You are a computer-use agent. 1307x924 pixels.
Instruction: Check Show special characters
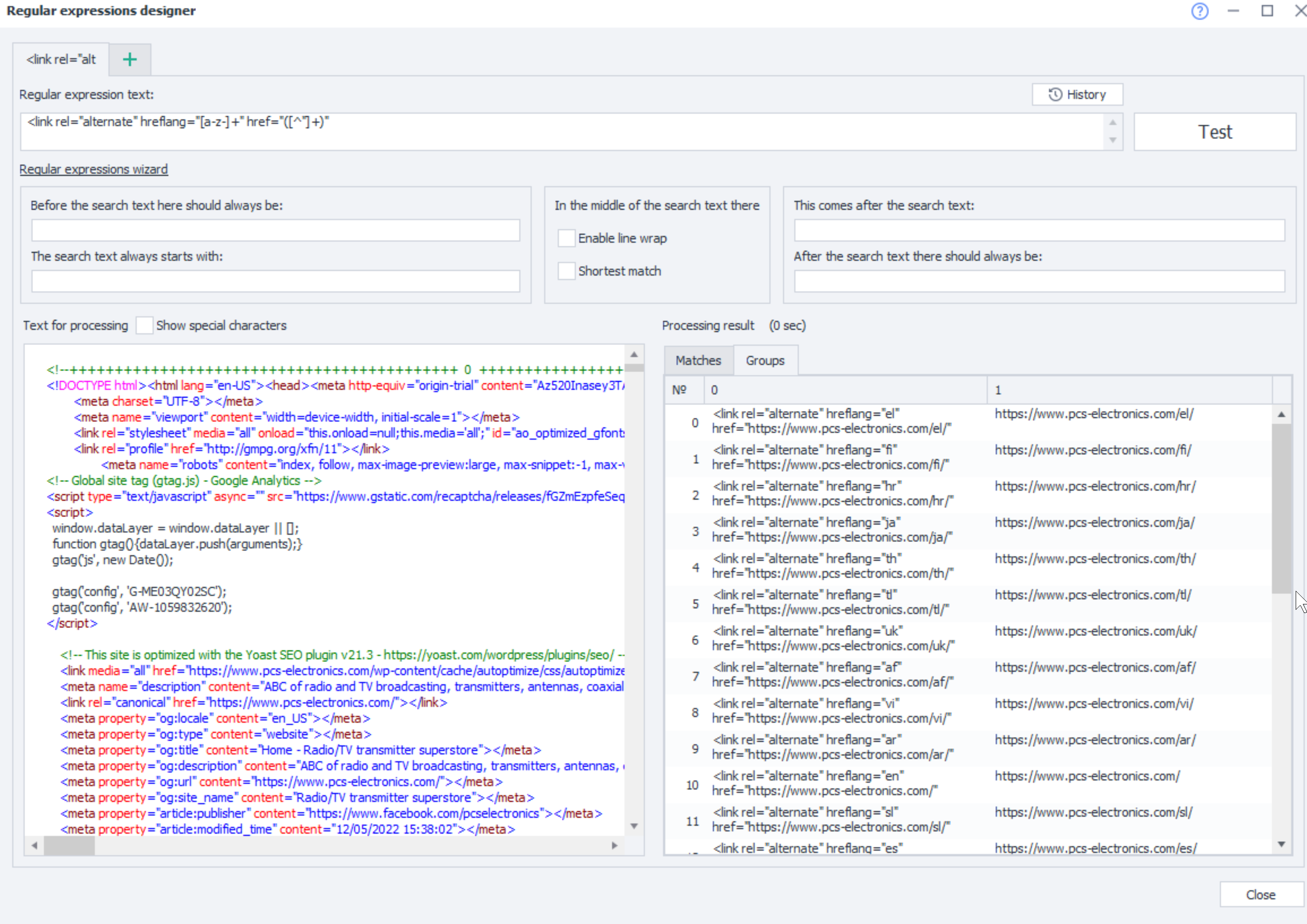tap(144, 325)
